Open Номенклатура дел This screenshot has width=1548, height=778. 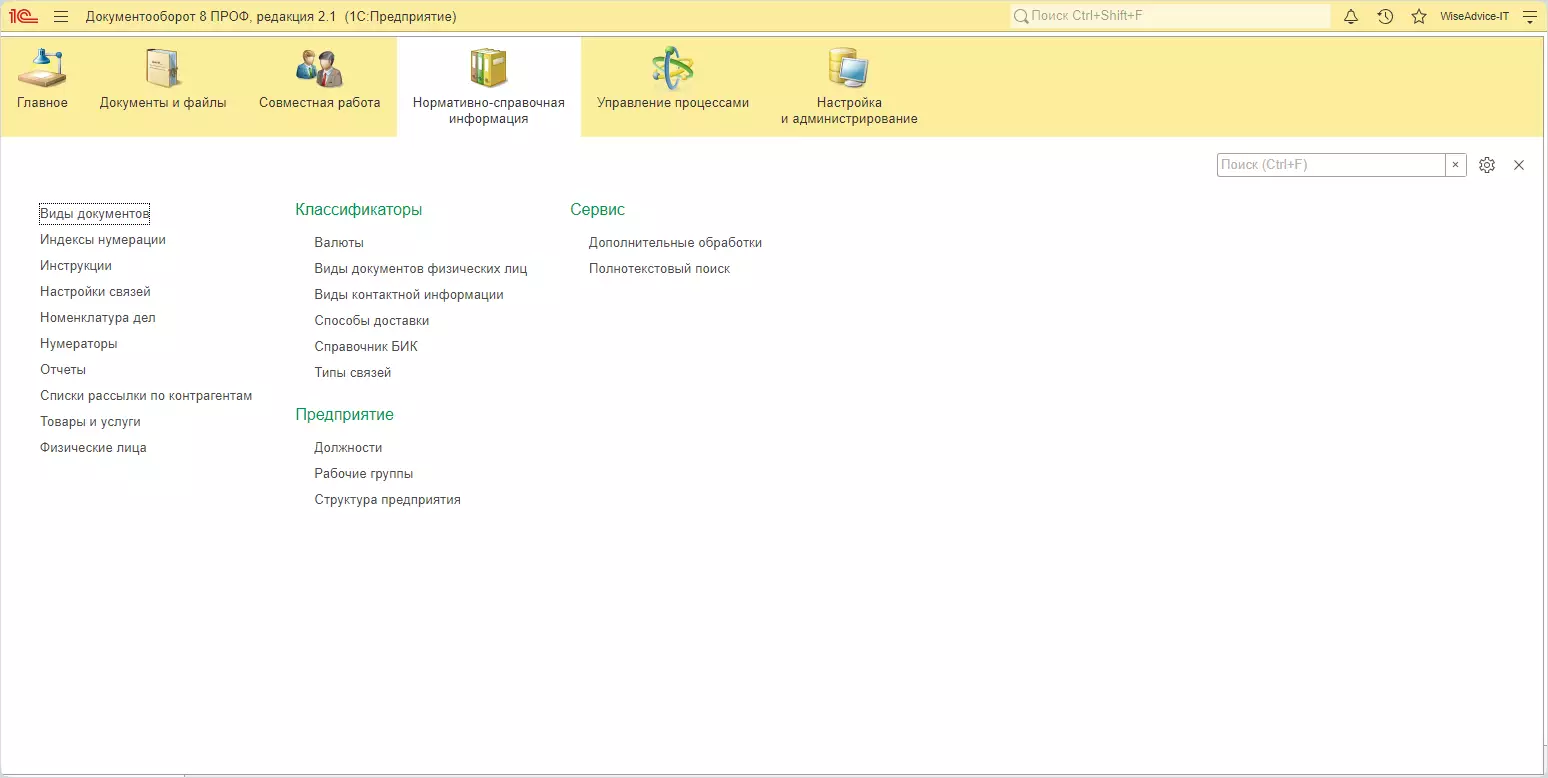tap(98, 318)
